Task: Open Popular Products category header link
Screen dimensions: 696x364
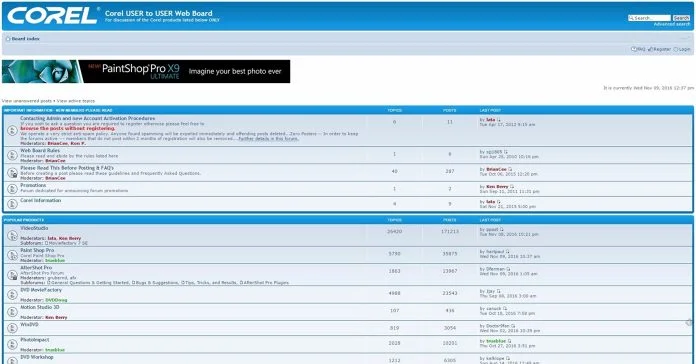Action: pos(24,220)
